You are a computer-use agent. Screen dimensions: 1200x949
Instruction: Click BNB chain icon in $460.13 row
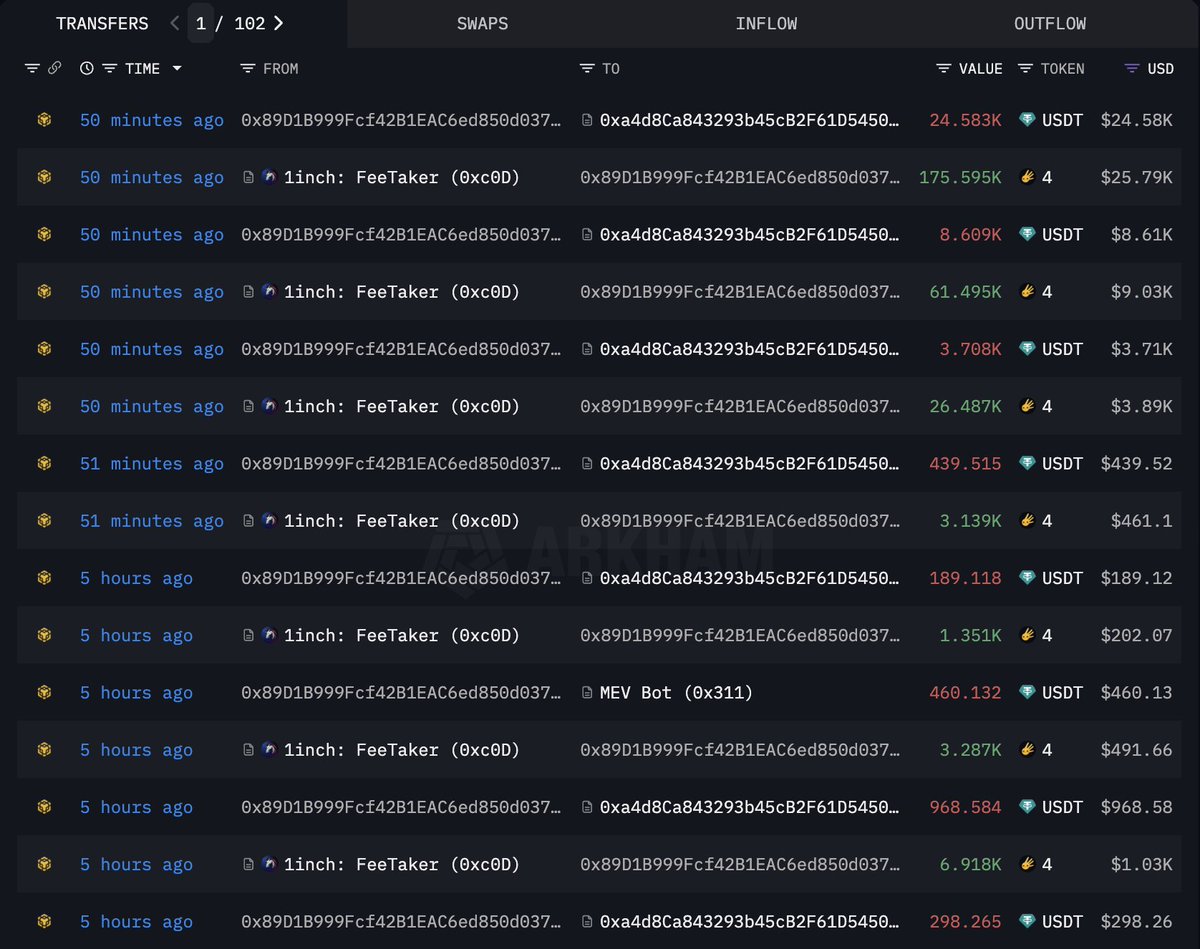click(x=44, y=693)
